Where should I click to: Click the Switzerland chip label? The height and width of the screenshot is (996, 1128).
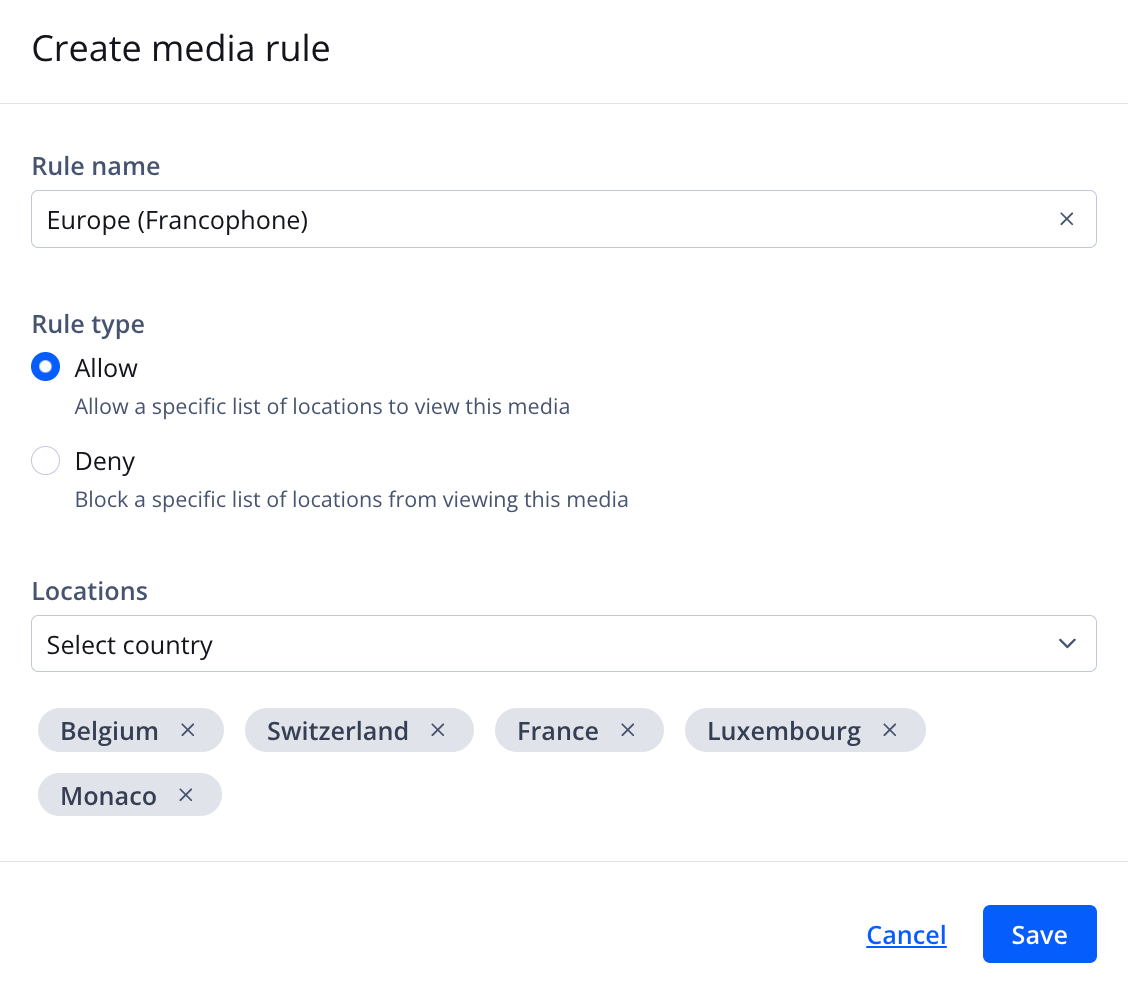click(337, 731)
